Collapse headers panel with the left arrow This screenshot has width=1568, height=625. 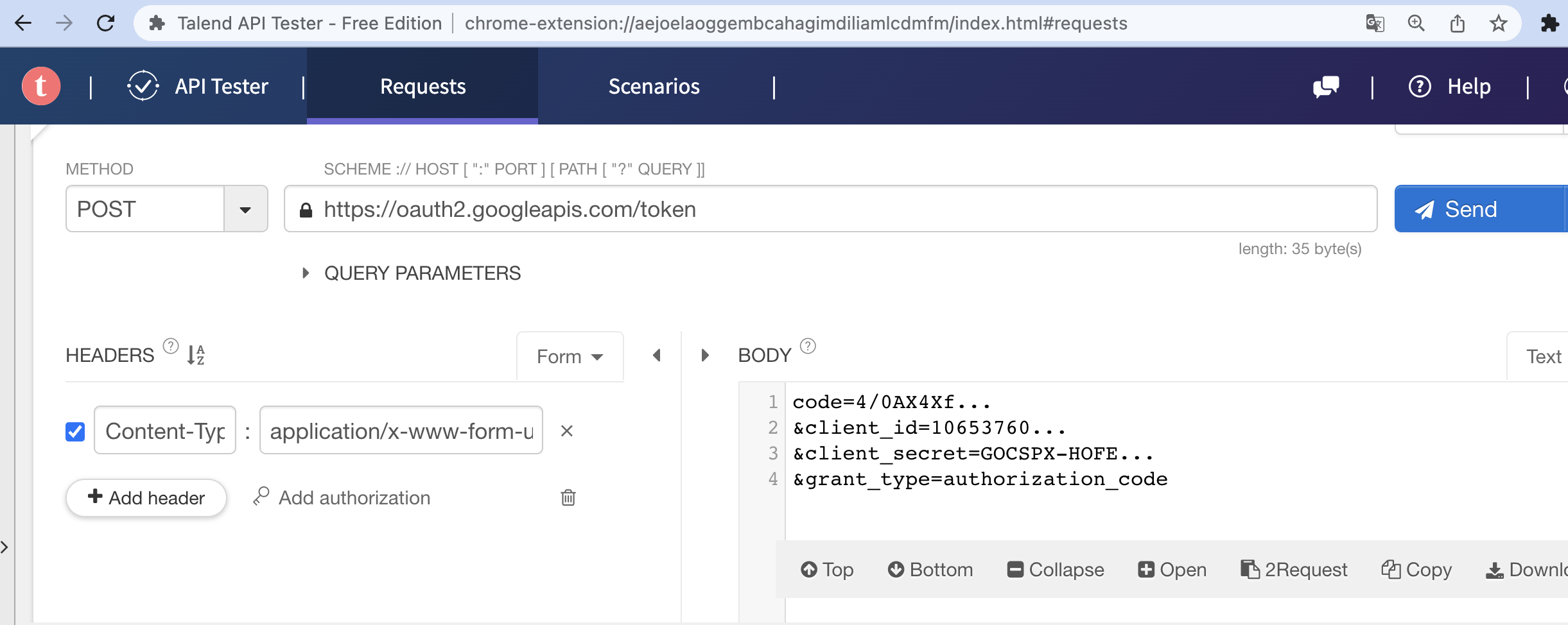[657, 355]
